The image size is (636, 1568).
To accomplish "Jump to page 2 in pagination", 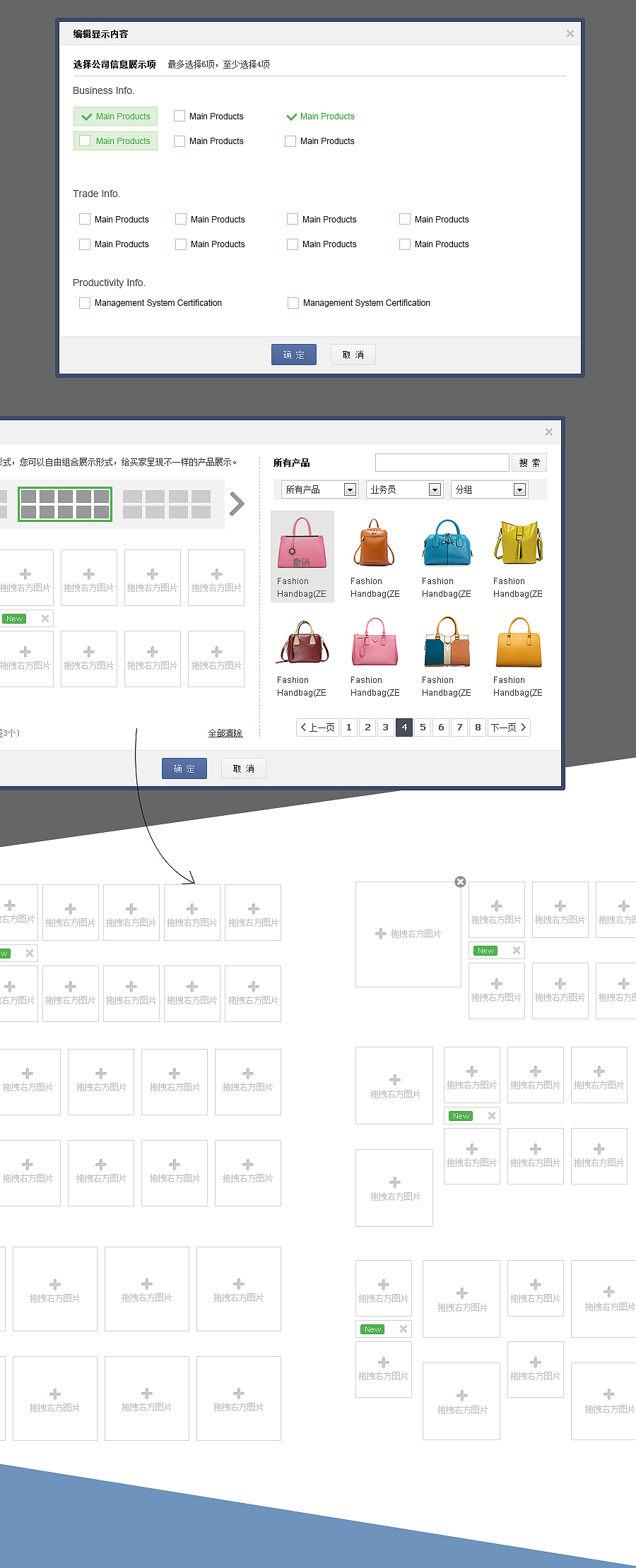I will pyautogui.click(x=367, y=727).
